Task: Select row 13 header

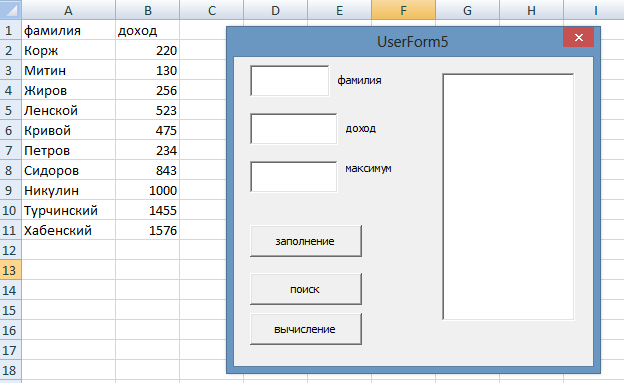Action: (x=10, y=270)
